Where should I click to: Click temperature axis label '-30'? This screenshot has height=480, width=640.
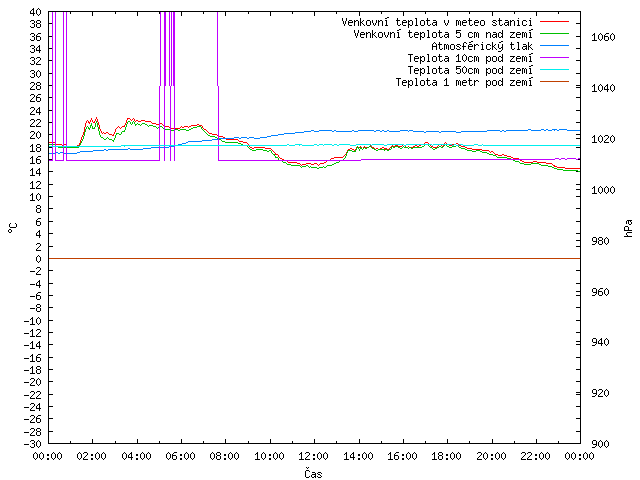pyautogui.click(x=33, y=444)
